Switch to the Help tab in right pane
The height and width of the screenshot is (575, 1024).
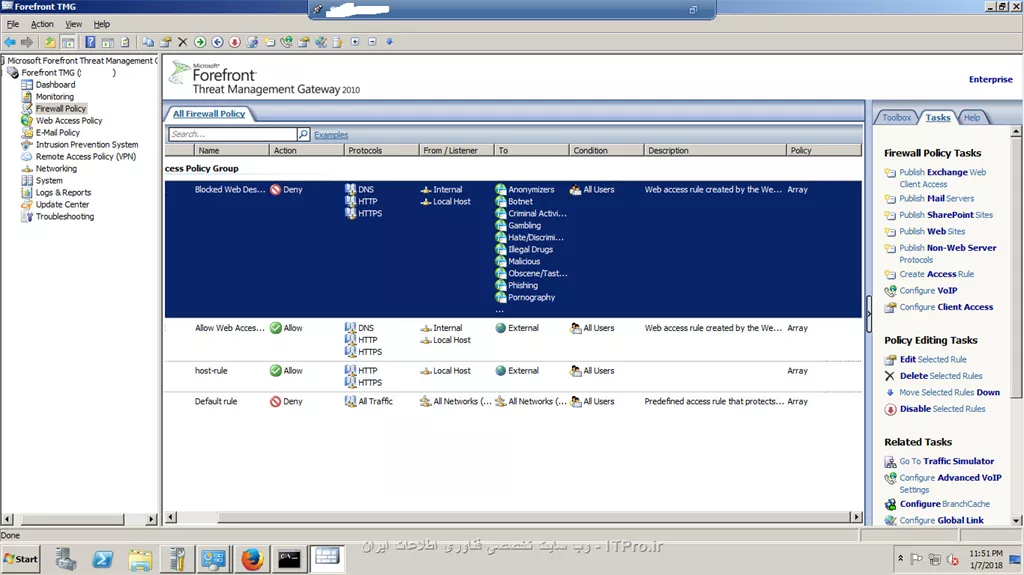tap(972, 118)
